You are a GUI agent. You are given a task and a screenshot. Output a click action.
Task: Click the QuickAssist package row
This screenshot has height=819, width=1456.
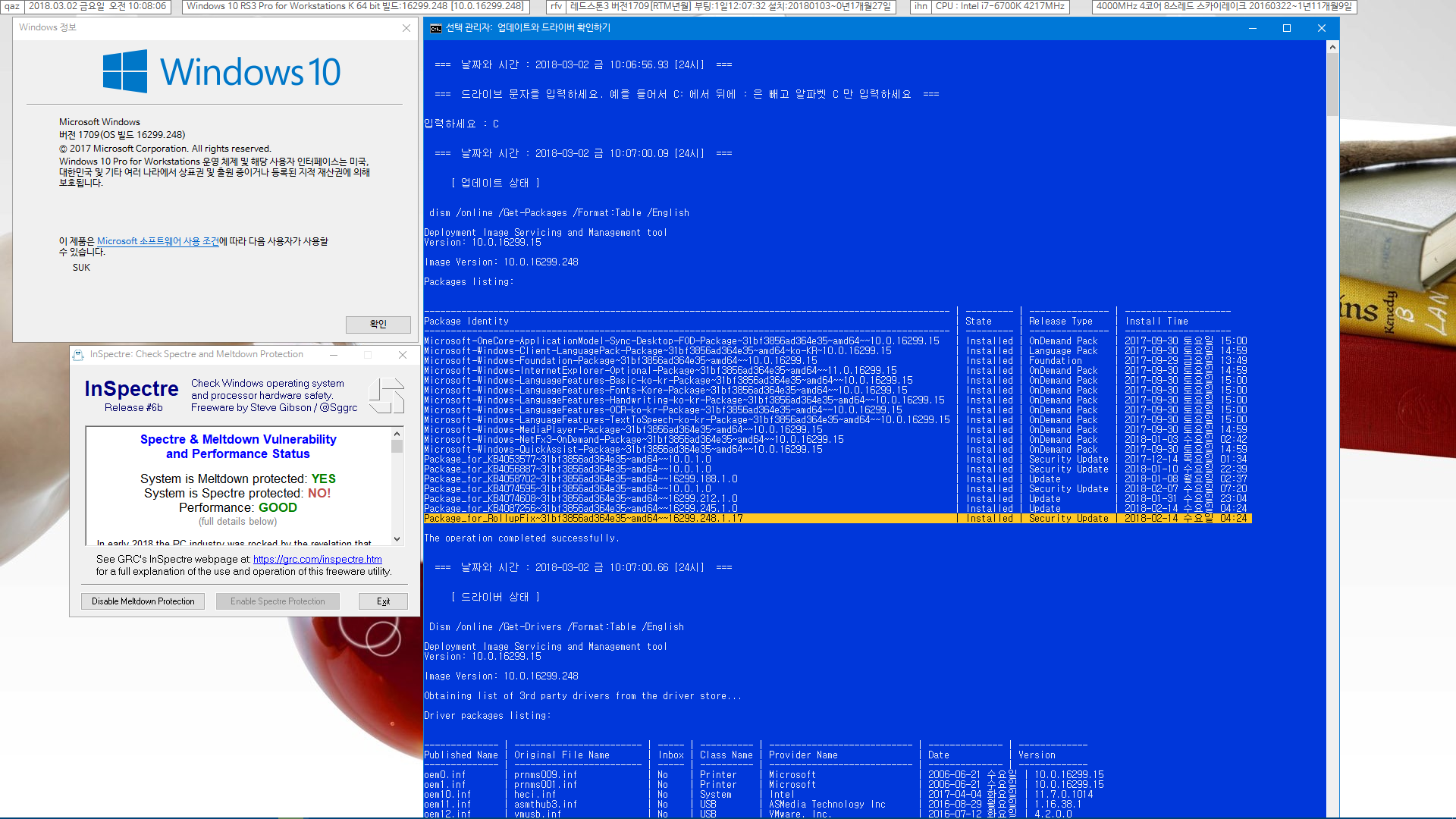(x=836, y=450)
